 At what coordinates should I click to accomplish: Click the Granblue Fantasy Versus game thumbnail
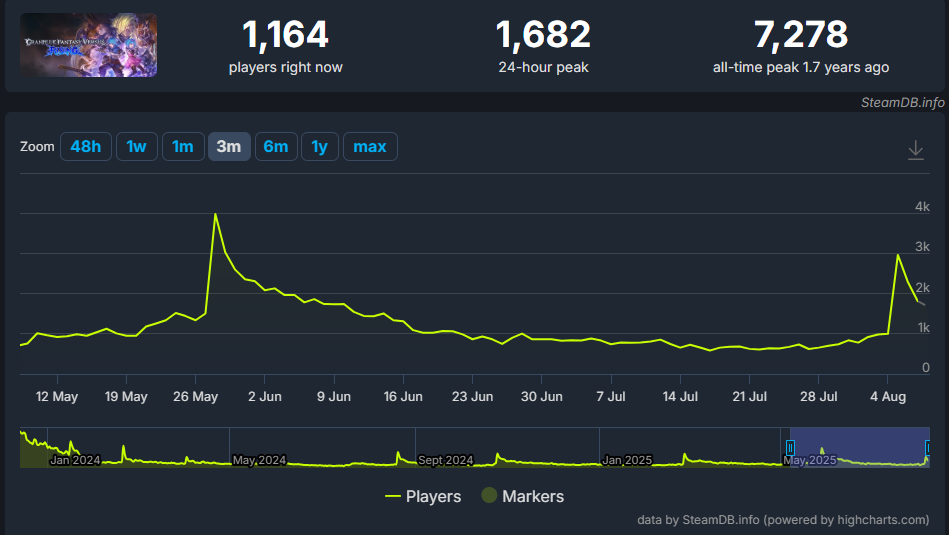[88, 45]
